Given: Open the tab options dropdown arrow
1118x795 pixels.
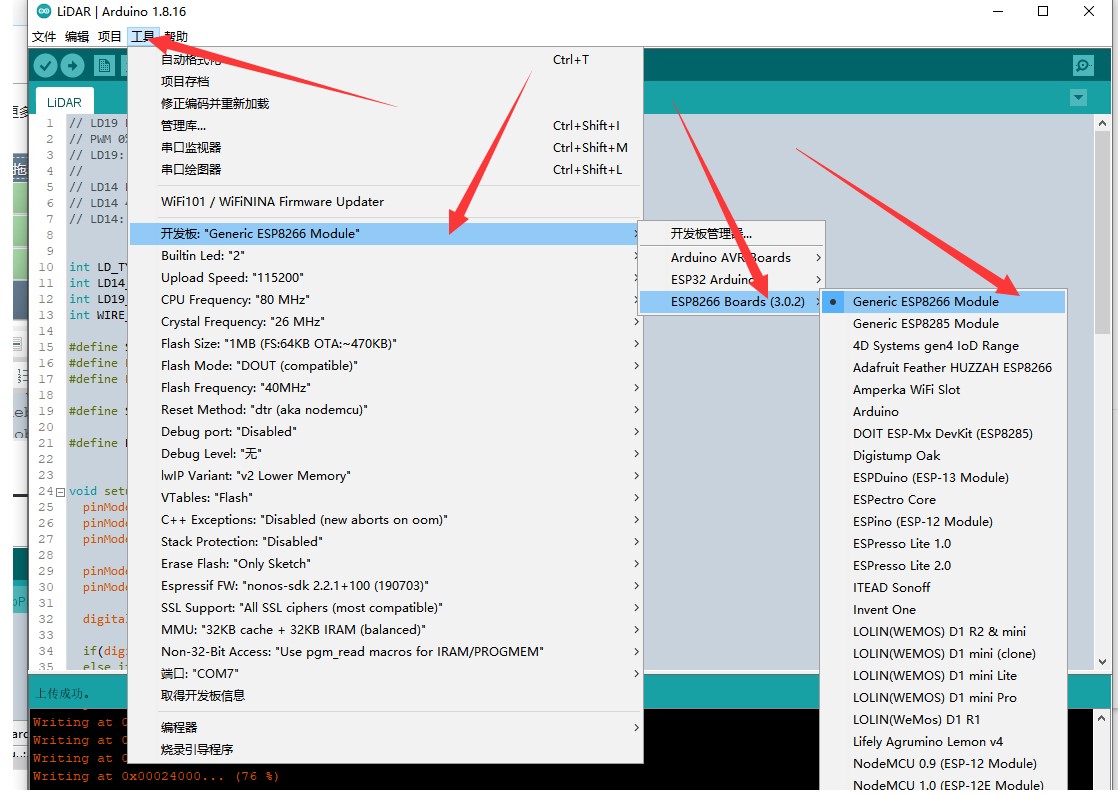Looking at the screenshot, I should pyautogui.click(x=1078, y=98).
